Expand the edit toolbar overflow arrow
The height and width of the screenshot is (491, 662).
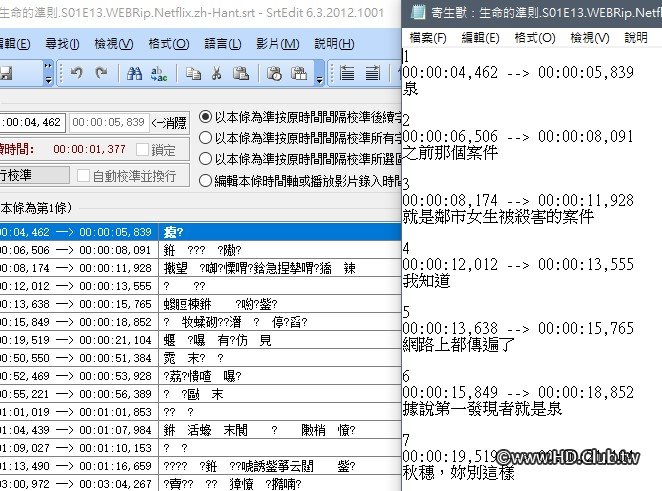point(320,73)
